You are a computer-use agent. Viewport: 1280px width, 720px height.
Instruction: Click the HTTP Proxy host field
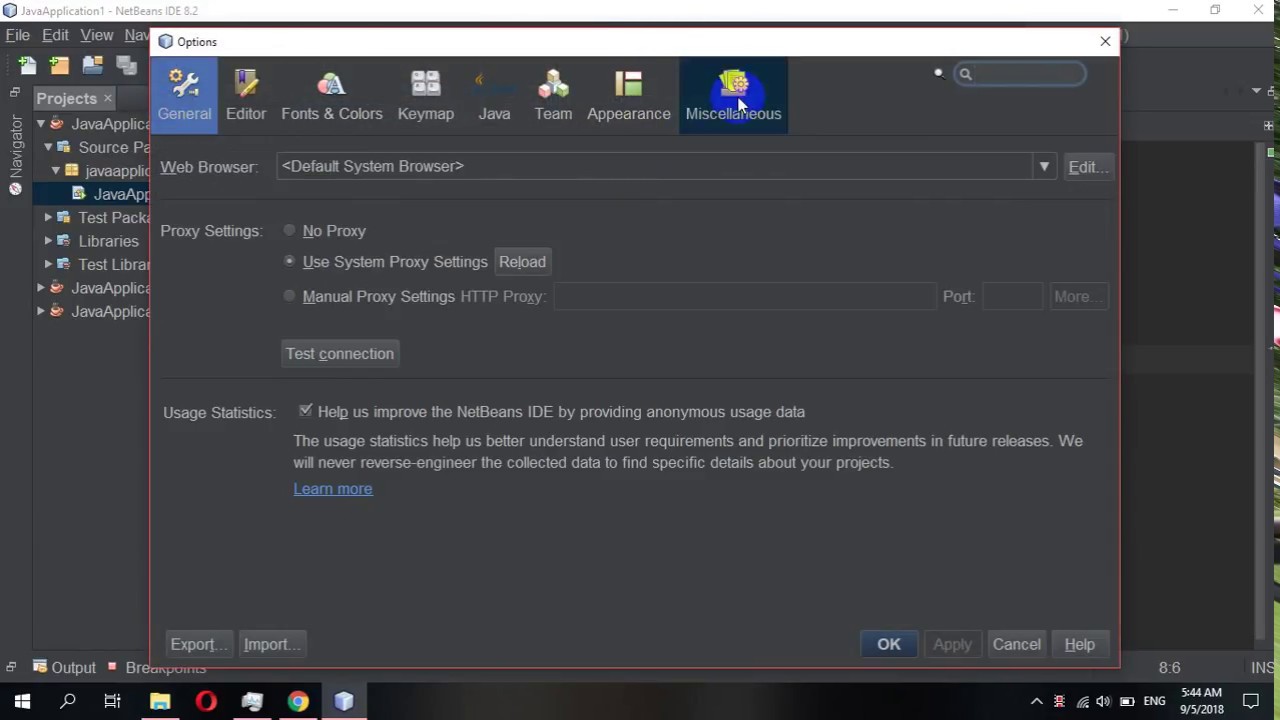pos(745,297)
